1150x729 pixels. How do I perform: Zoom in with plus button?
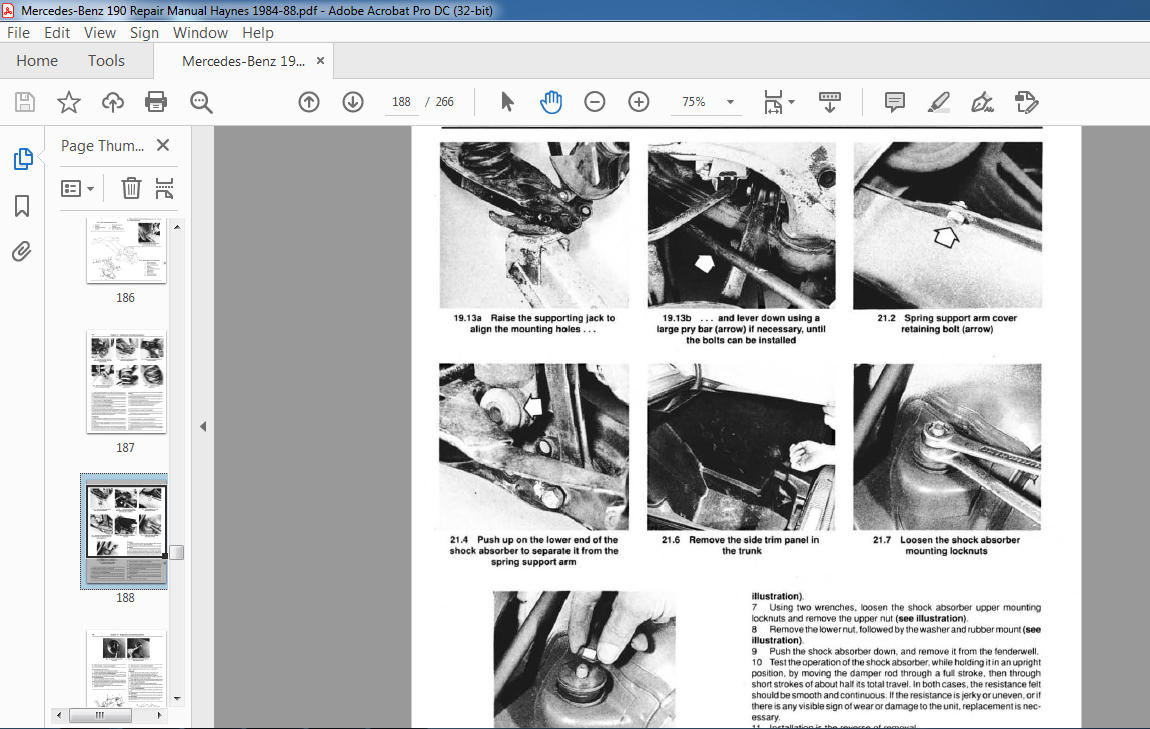click(639, 102)
